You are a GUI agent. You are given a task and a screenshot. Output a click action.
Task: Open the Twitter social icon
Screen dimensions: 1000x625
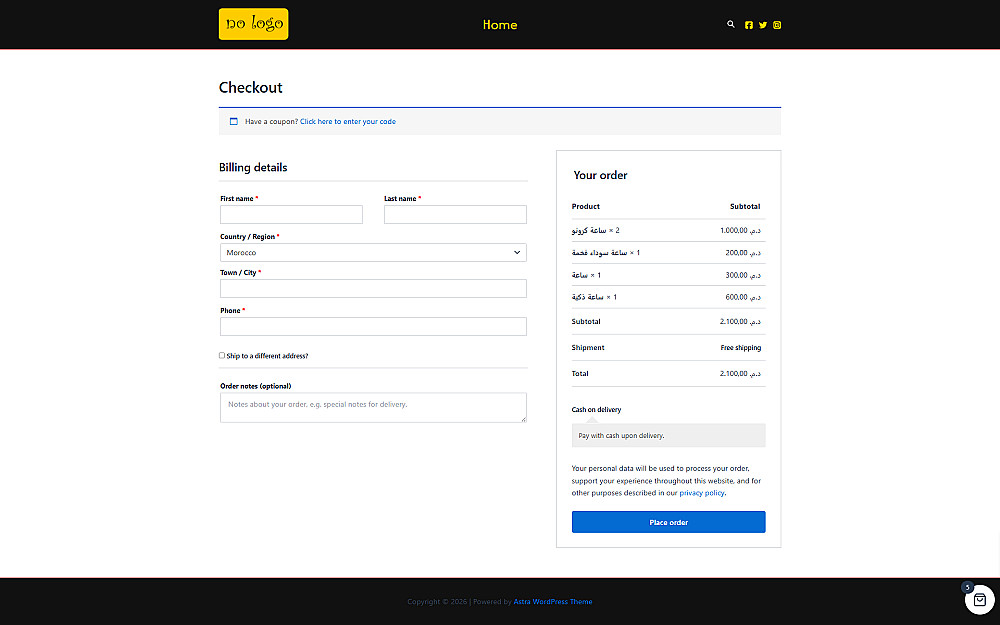coord(763,25)
